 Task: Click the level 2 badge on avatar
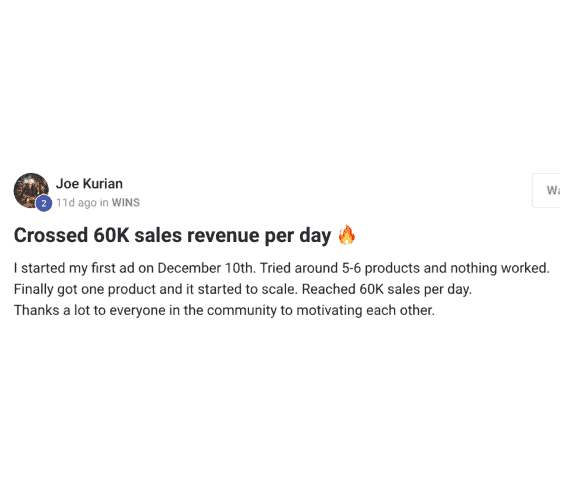point(44,203)
